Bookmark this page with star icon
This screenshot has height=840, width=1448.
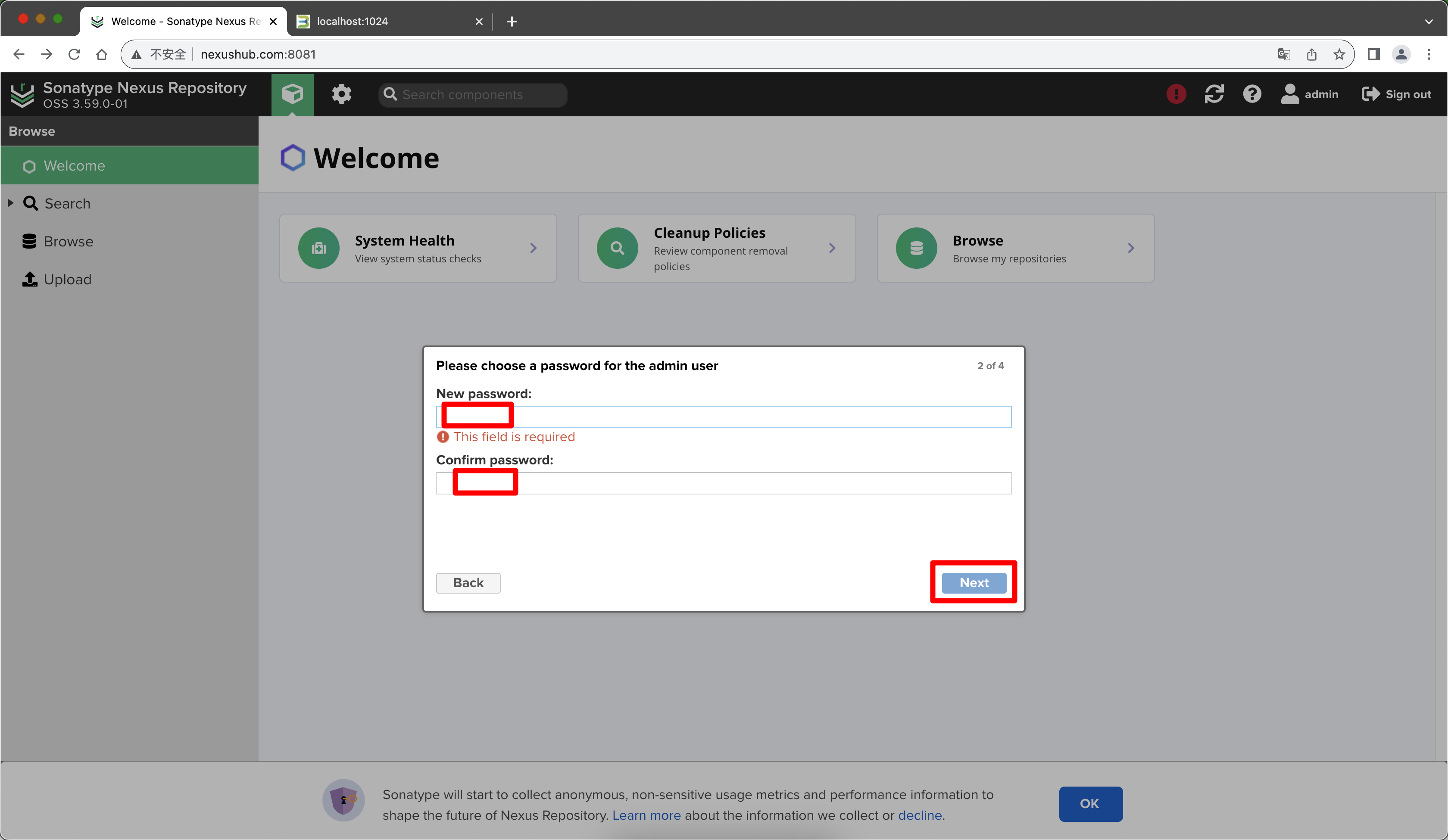pos(1339,54)
